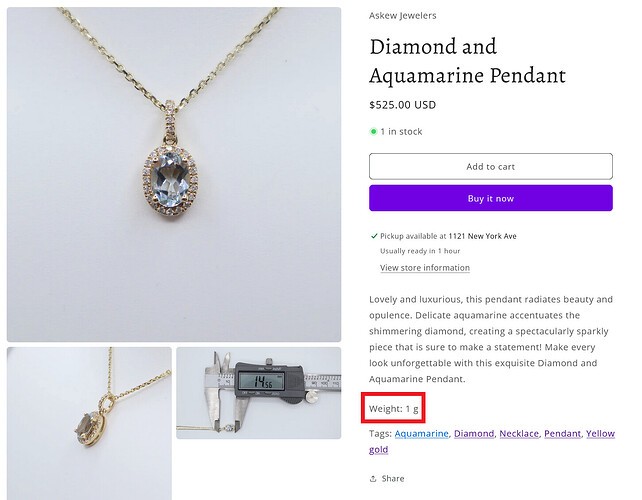
Task: Add the pendant to cart
Action: point(490,166)
